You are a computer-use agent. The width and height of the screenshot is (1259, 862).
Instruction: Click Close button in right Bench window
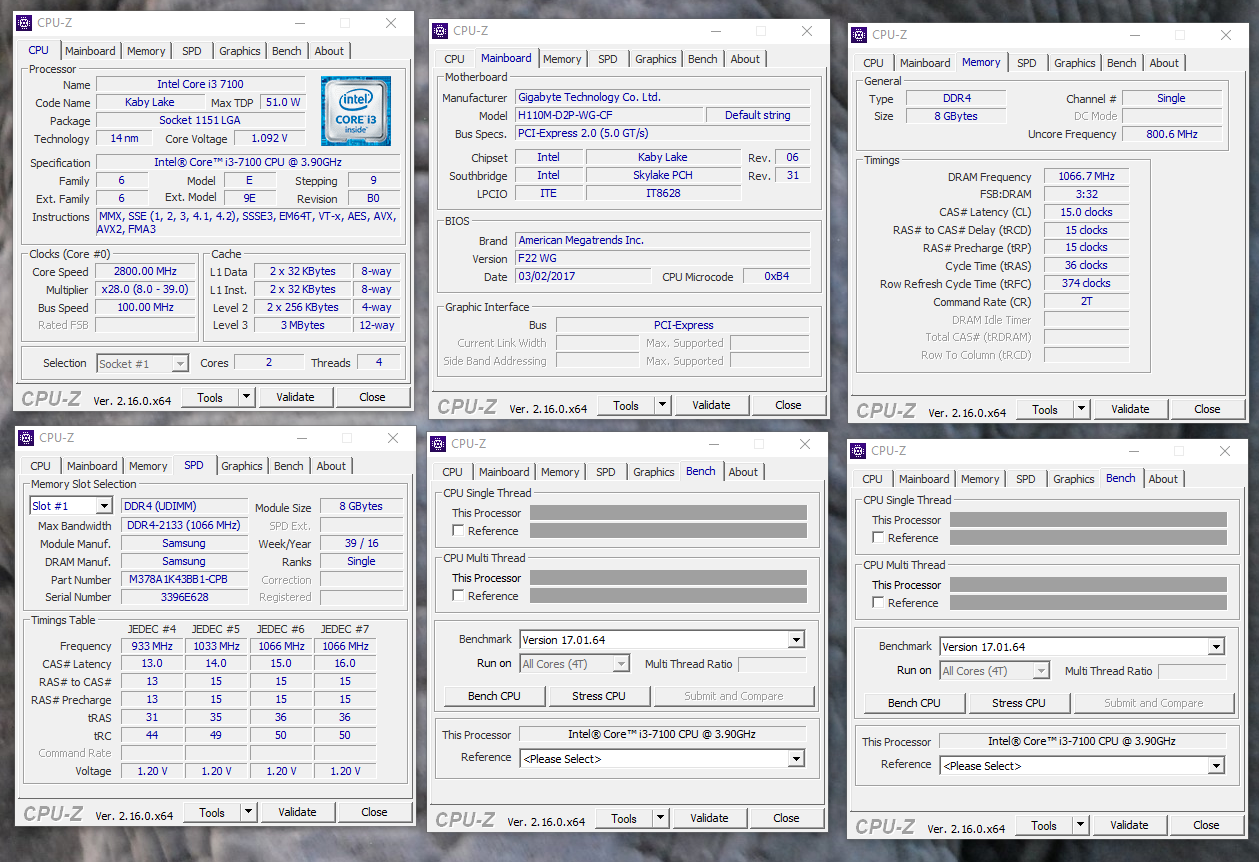tap(1206, 825)
